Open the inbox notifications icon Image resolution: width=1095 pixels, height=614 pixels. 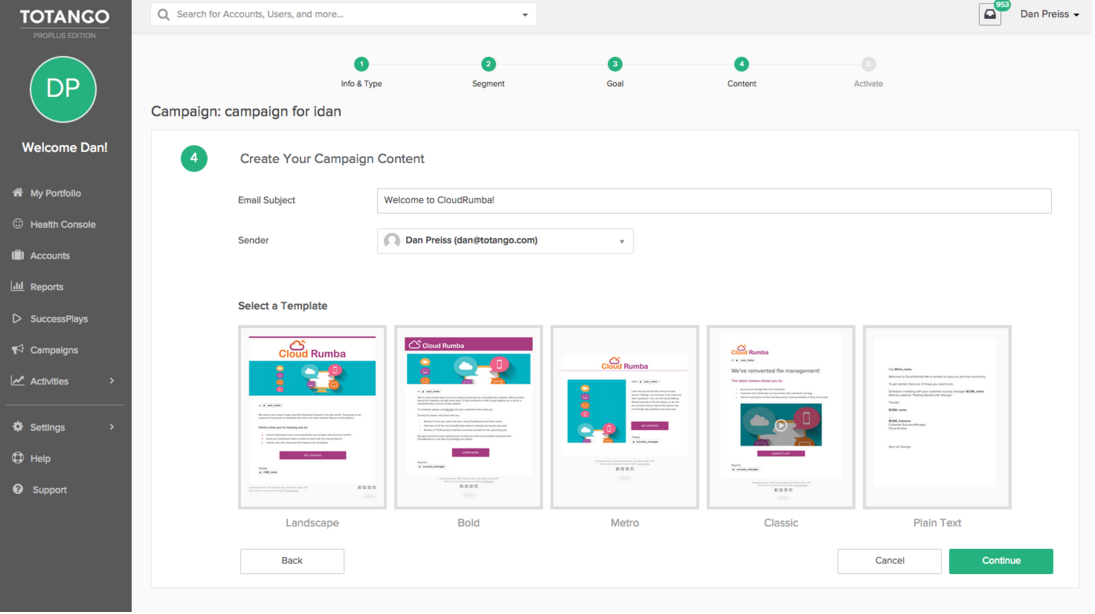(x=990, y=14)
